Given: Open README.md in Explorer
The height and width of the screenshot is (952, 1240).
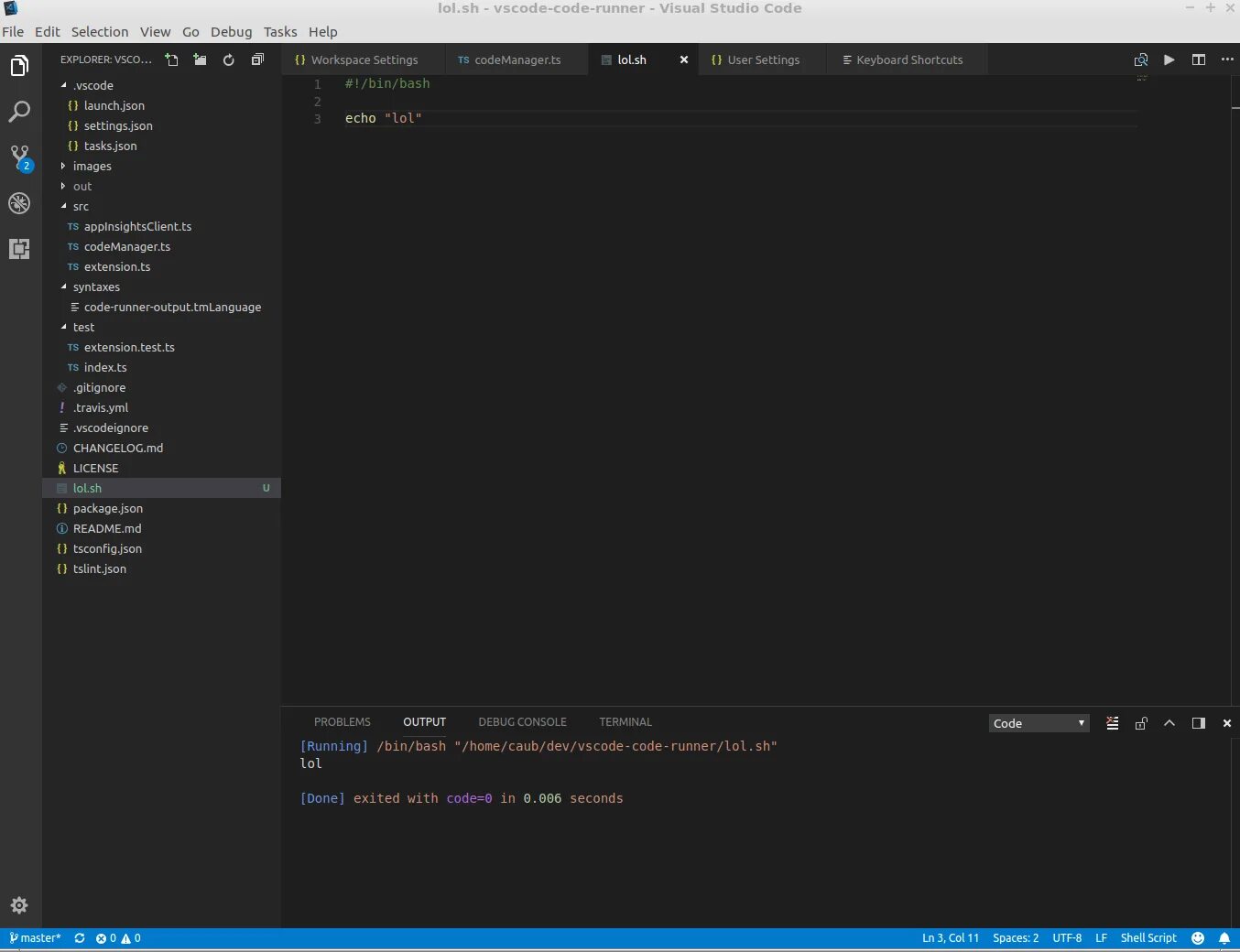Looking at the screenshot, I should [161, 528].
